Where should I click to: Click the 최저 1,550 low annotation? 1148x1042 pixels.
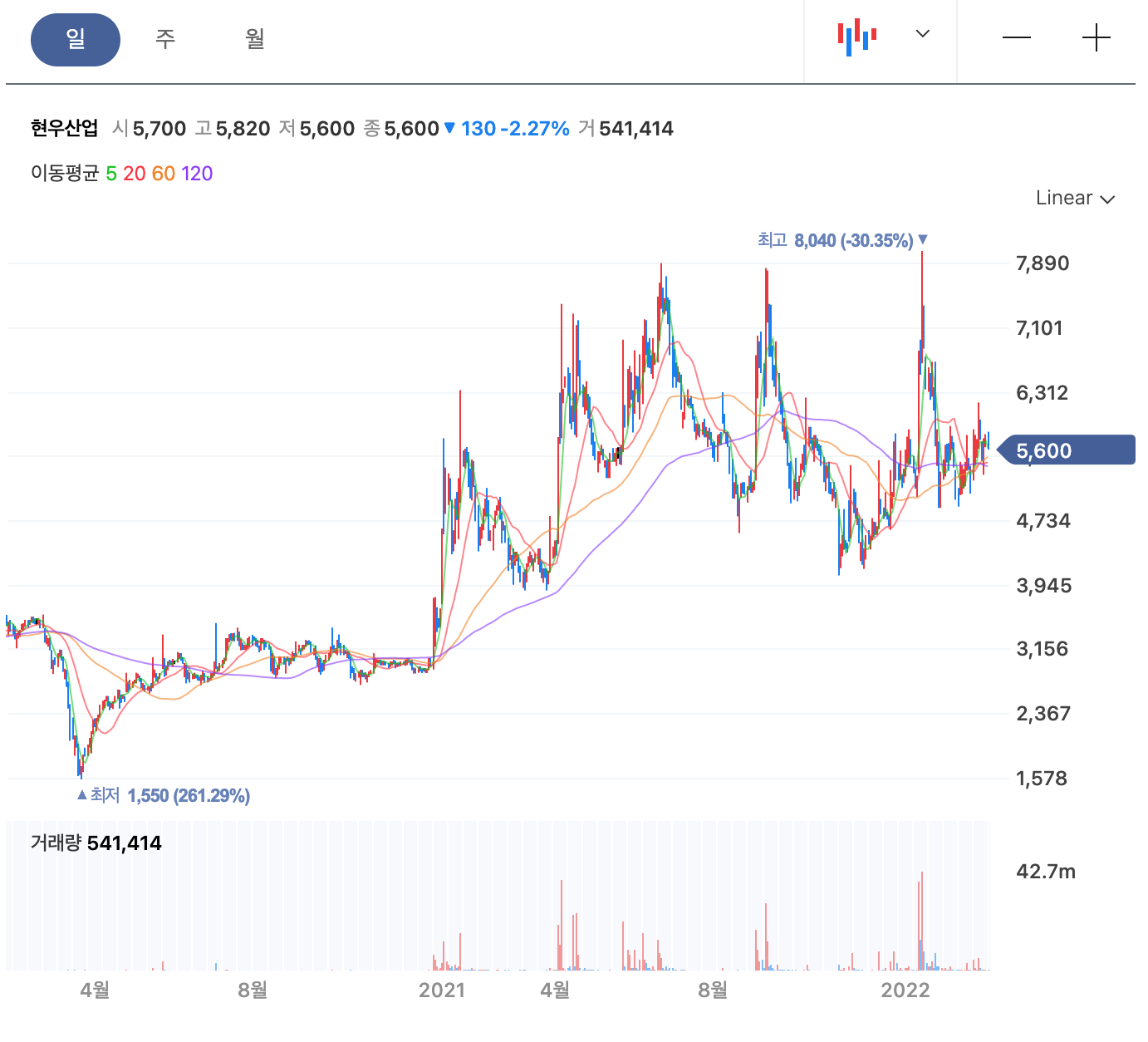[x=163, y=795]
